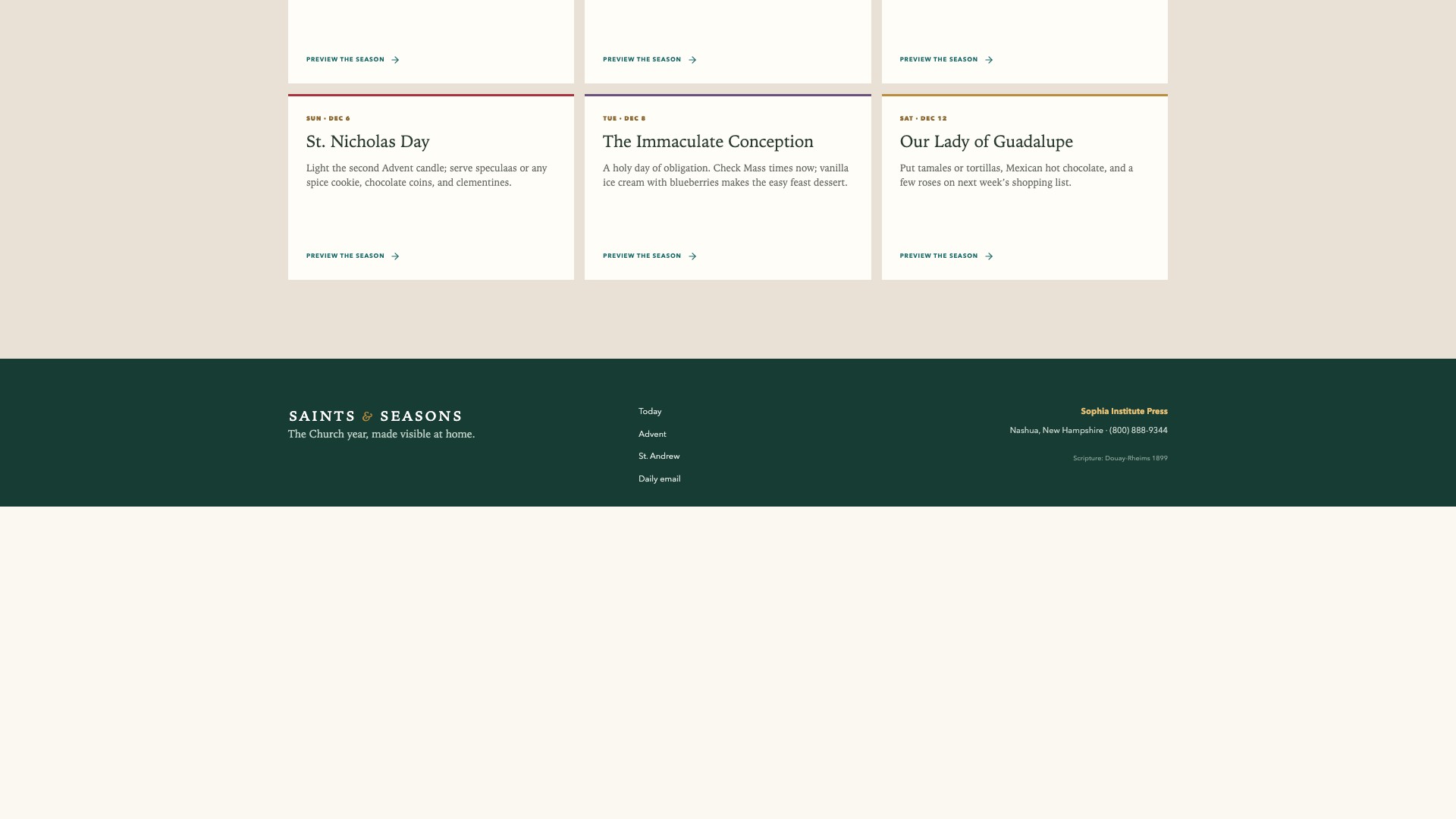Image resolution: width=1456 pixels, height=819 pixels.
Task: Click the phone number (800) 888-9344
Action: [x=1138, y=430]
